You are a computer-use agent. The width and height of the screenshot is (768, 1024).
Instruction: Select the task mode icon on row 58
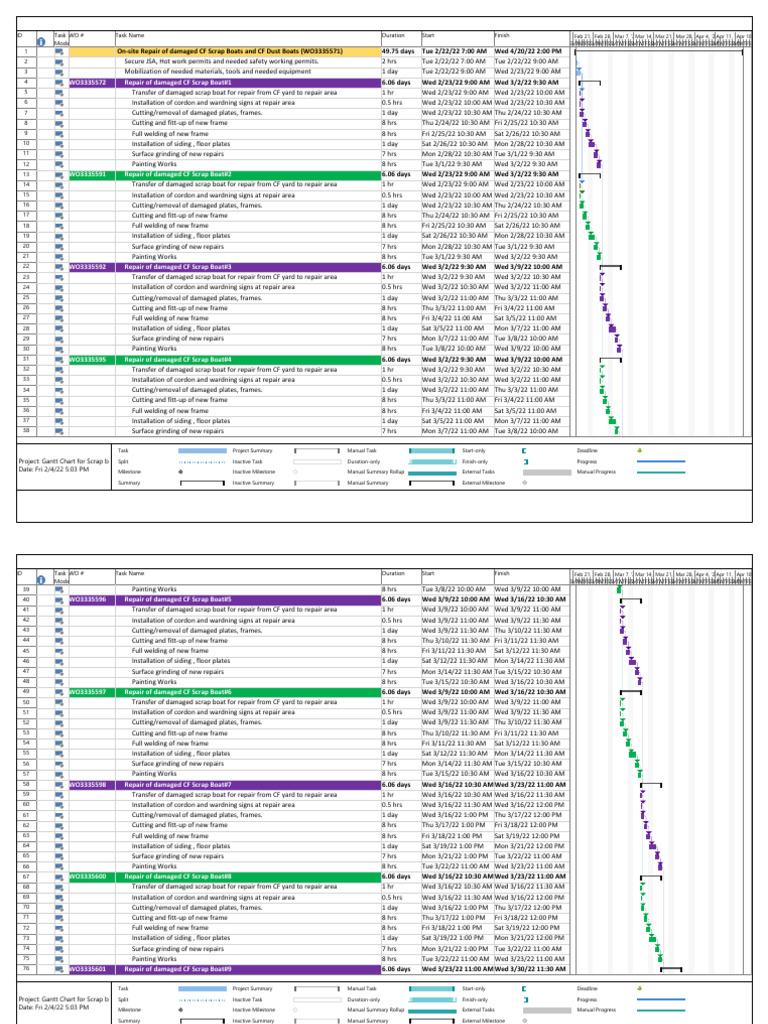tap(59, 785)
